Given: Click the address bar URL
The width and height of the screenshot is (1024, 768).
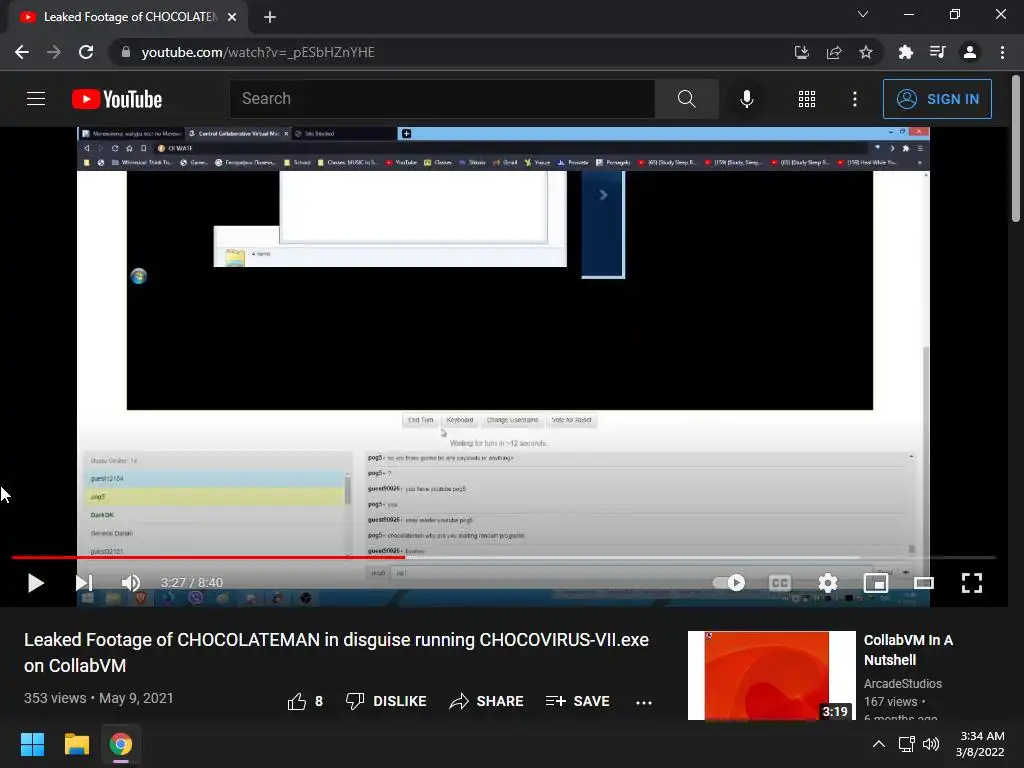Looking at the screenshot, I should tap(258, 52).
